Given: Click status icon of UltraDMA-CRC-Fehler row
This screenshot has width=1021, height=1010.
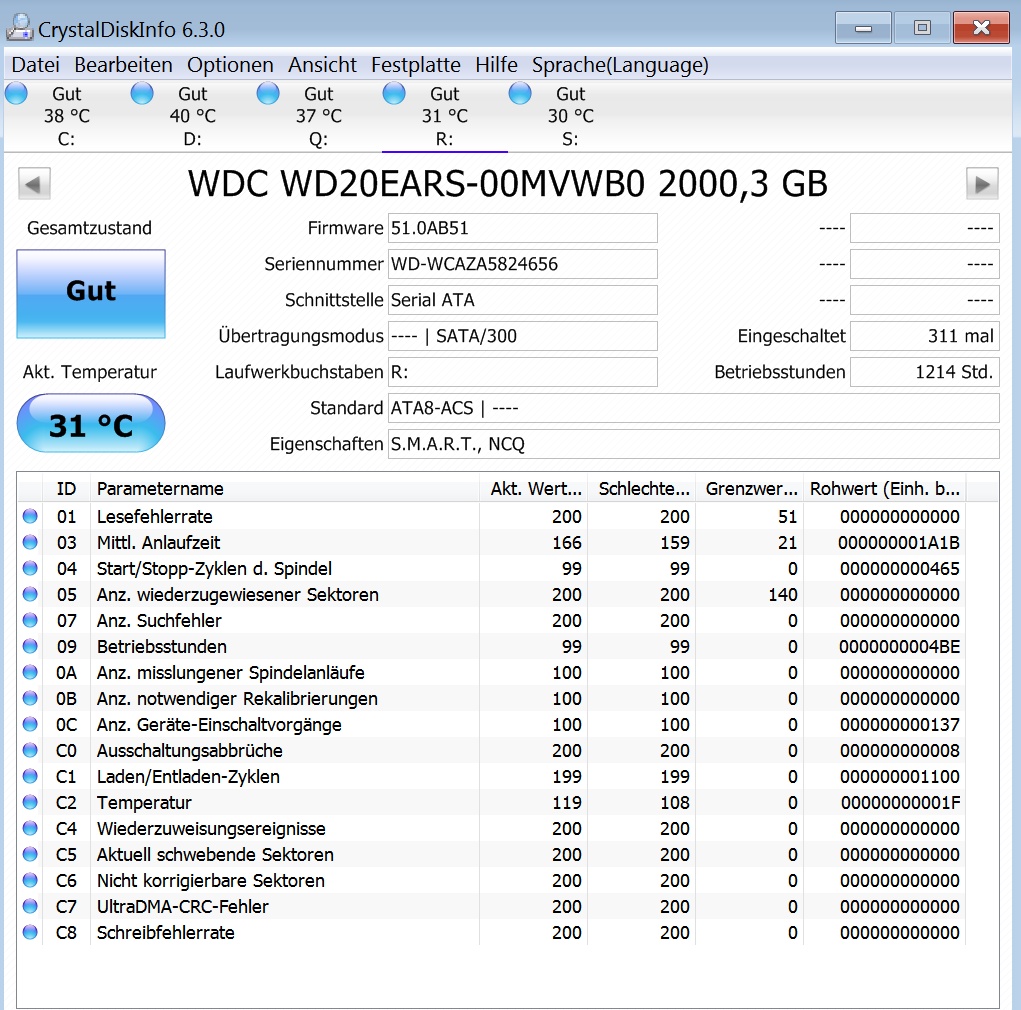Looking at the screenshot, I should click(x=30, y=906).
